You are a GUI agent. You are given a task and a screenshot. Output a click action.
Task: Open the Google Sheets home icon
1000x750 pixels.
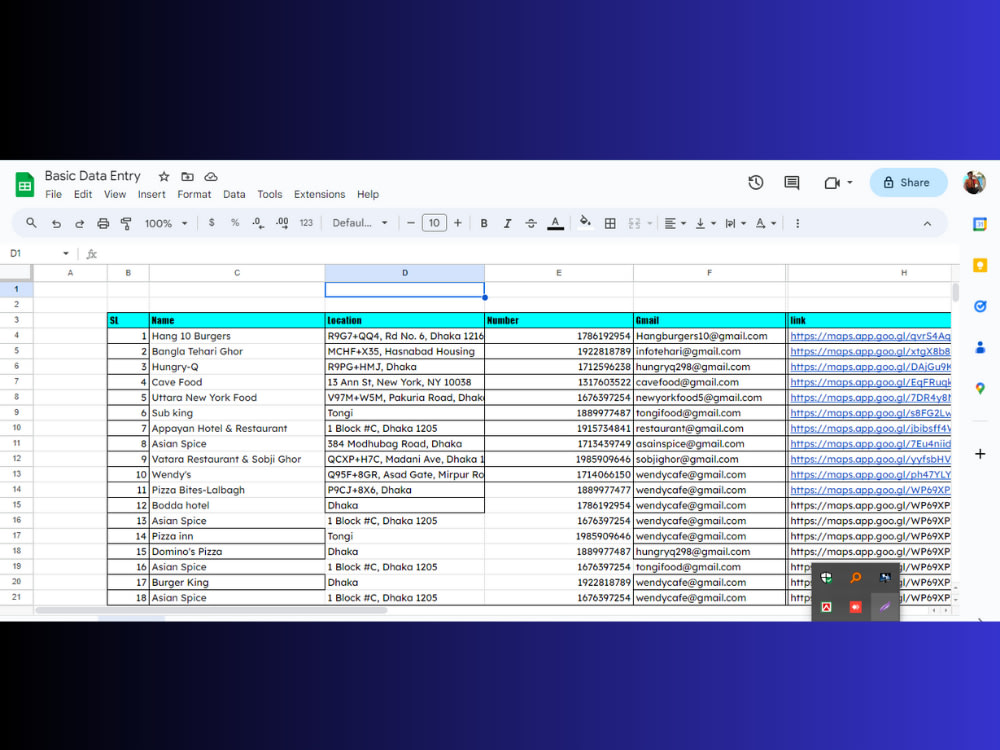tap(25, 185)
